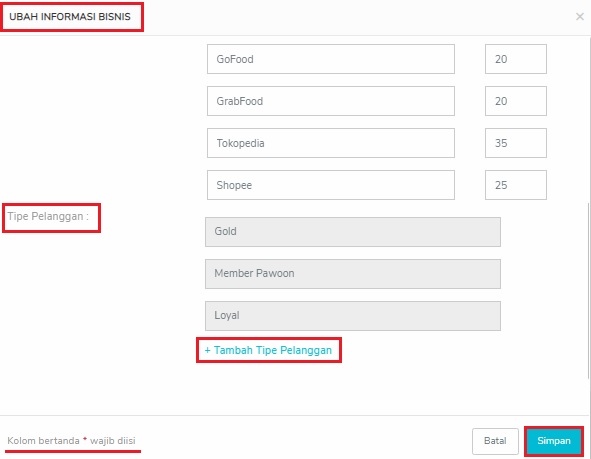Click the plus sign before Tambah Tipe Pelanggan
591x459 pixels.
pos(208,350)
